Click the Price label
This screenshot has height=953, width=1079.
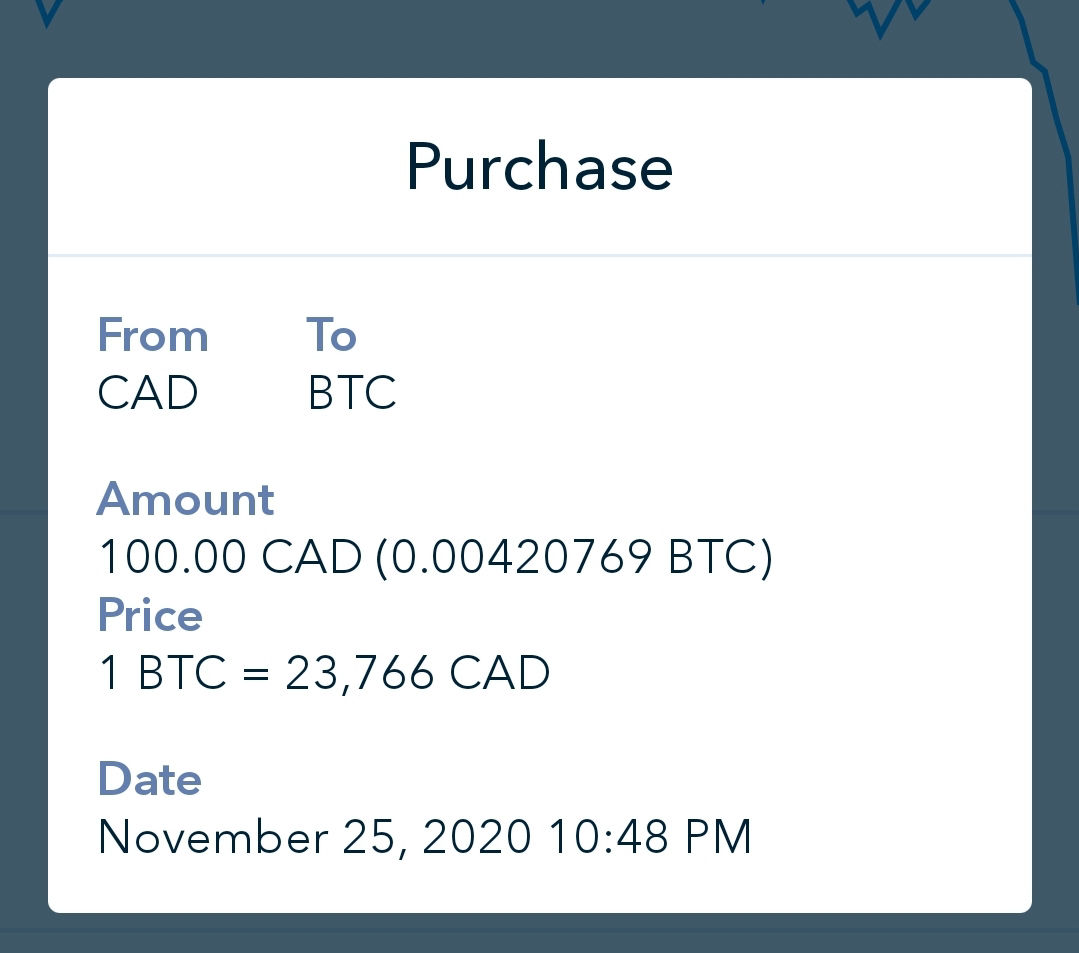coord(150,615)
